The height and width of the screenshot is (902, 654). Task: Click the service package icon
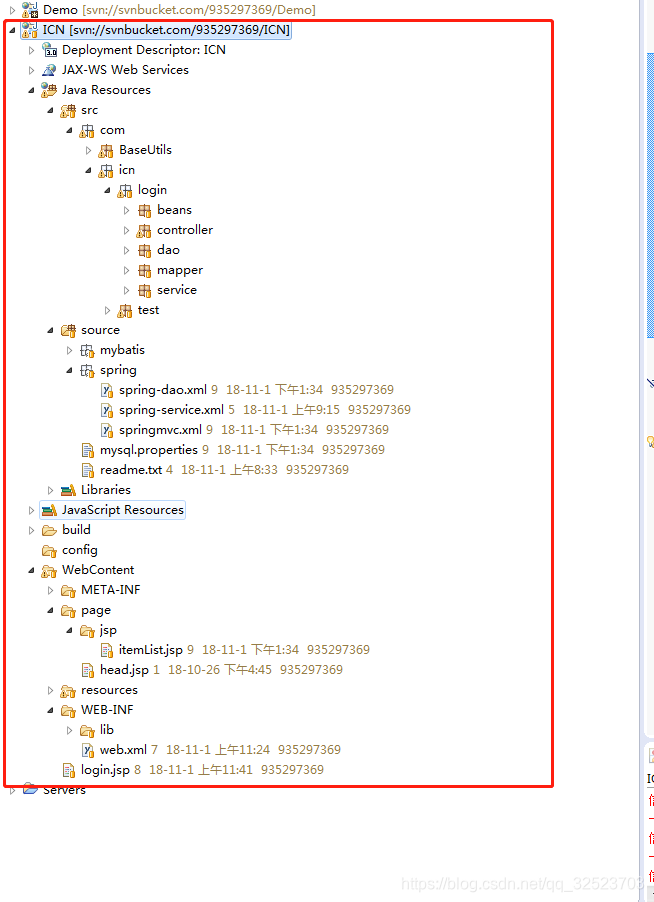point(144,291)
